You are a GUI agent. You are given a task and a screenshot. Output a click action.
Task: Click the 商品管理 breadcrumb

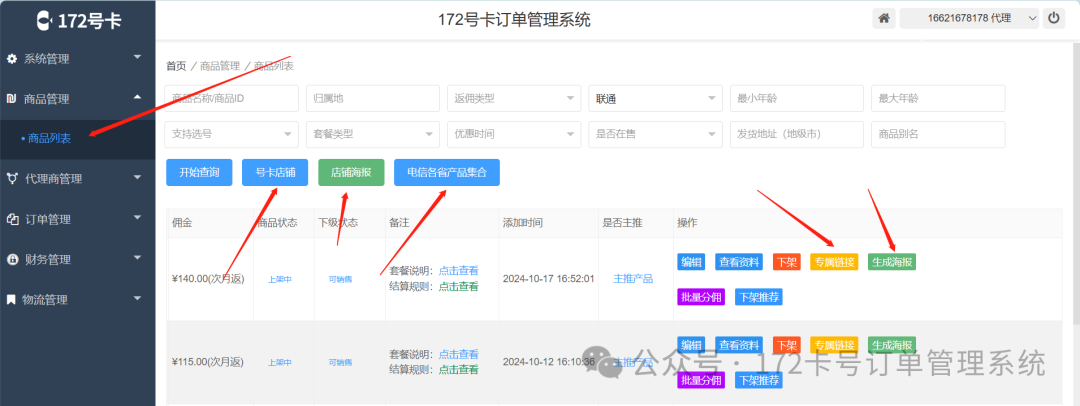pos(220,66)
